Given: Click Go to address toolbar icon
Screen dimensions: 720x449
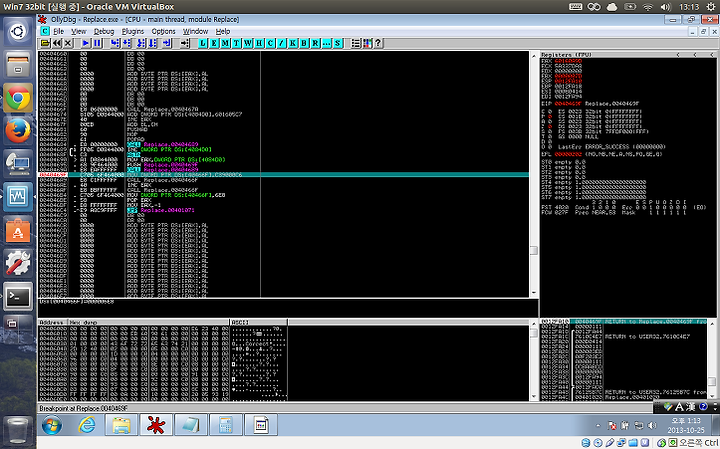Looking at the screenshot, I should [x=185, y=43].
